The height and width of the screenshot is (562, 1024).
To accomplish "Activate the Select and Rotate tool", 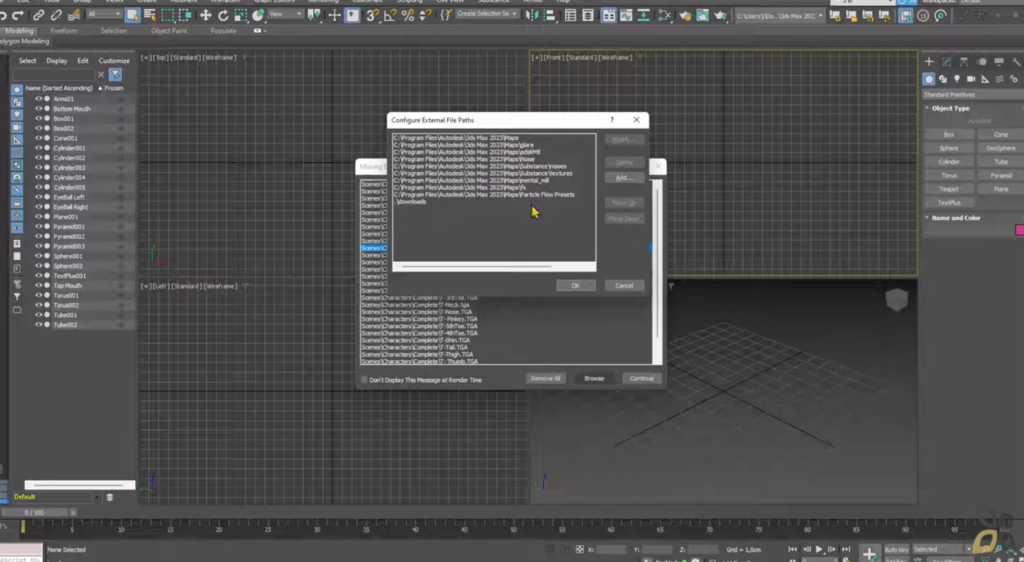I will (x=223, y=14).
